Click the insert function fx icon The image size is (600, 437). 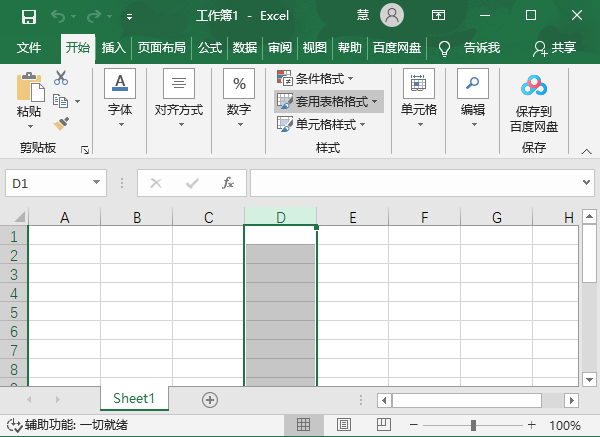[x=228, y=183]
